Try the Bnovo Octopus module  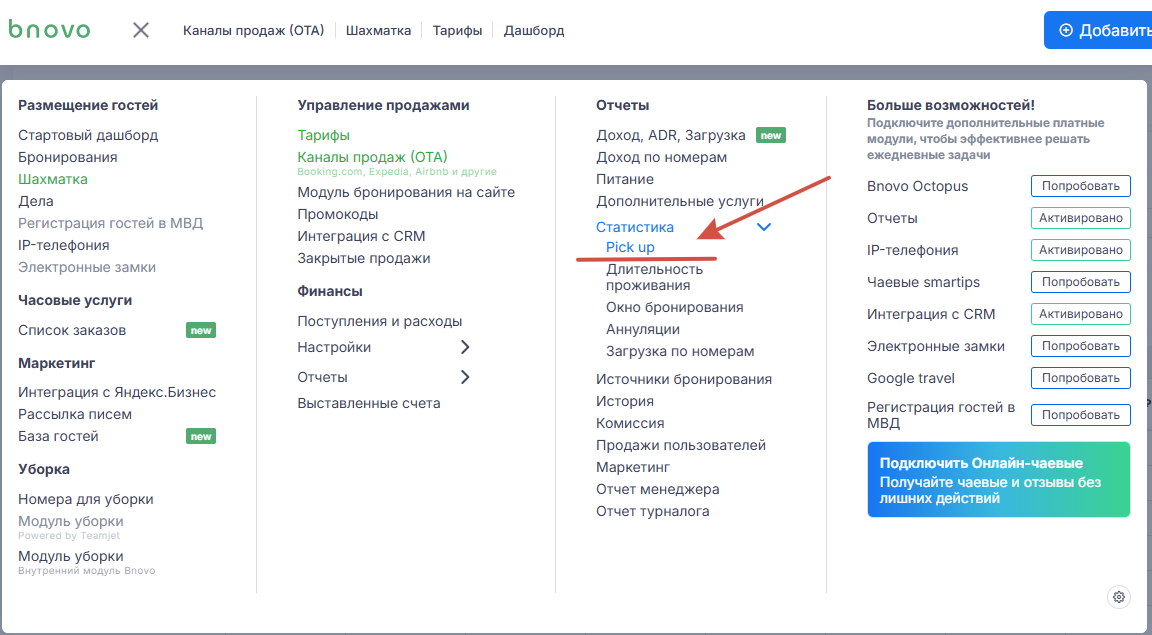(1080, 186)
